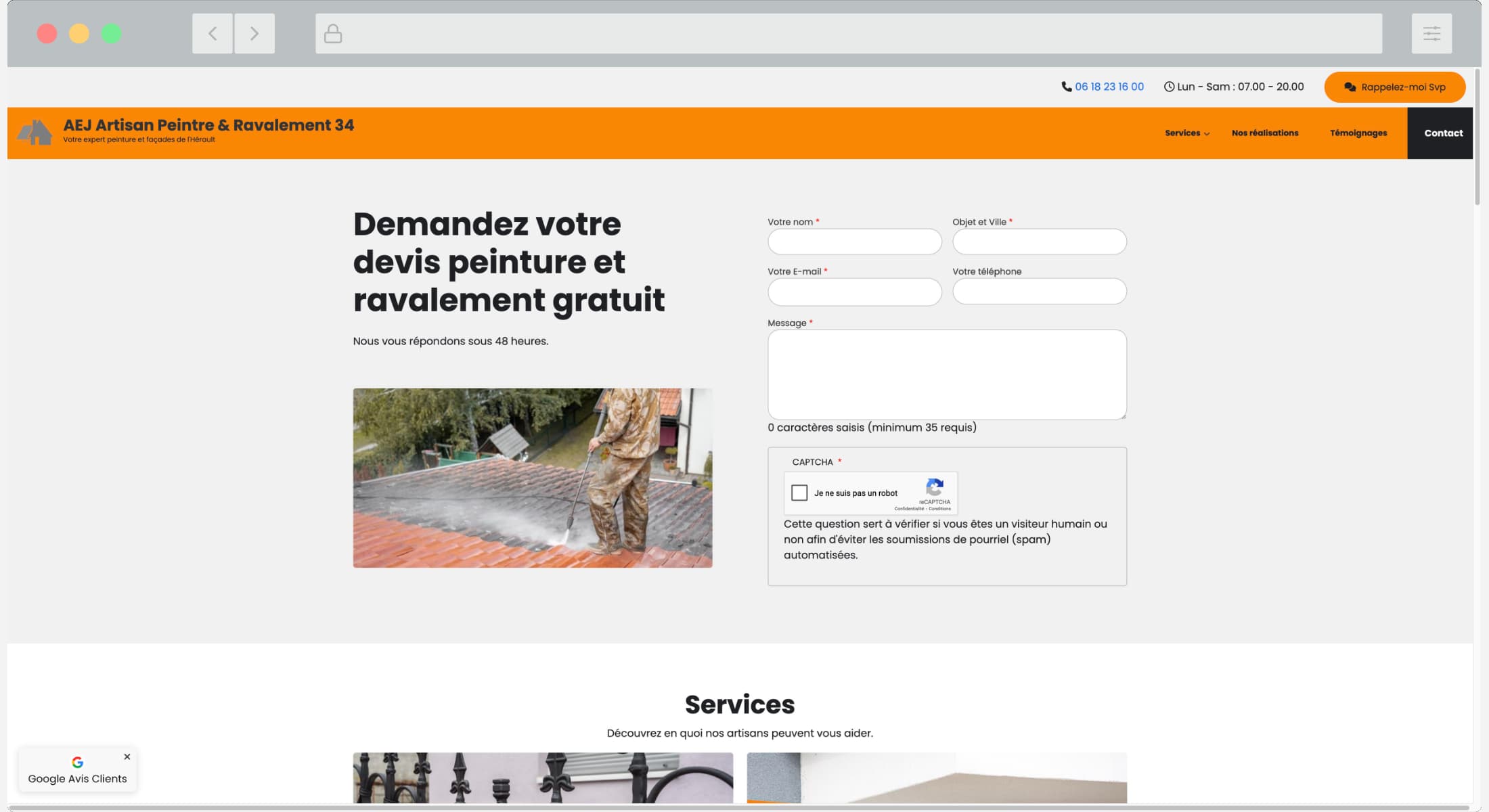Click the Google G logo
Image resolution: width=1489 pixels, height=812 pixels.
pyautogui.click(x=77, y=762)
